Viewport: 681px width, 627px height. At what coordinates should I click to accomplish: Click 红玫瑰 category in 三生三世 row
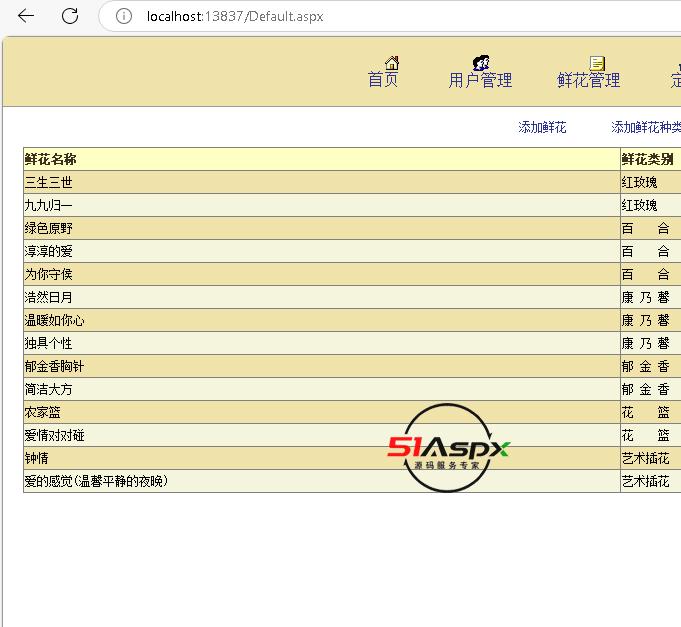click(x=639, y=182)
